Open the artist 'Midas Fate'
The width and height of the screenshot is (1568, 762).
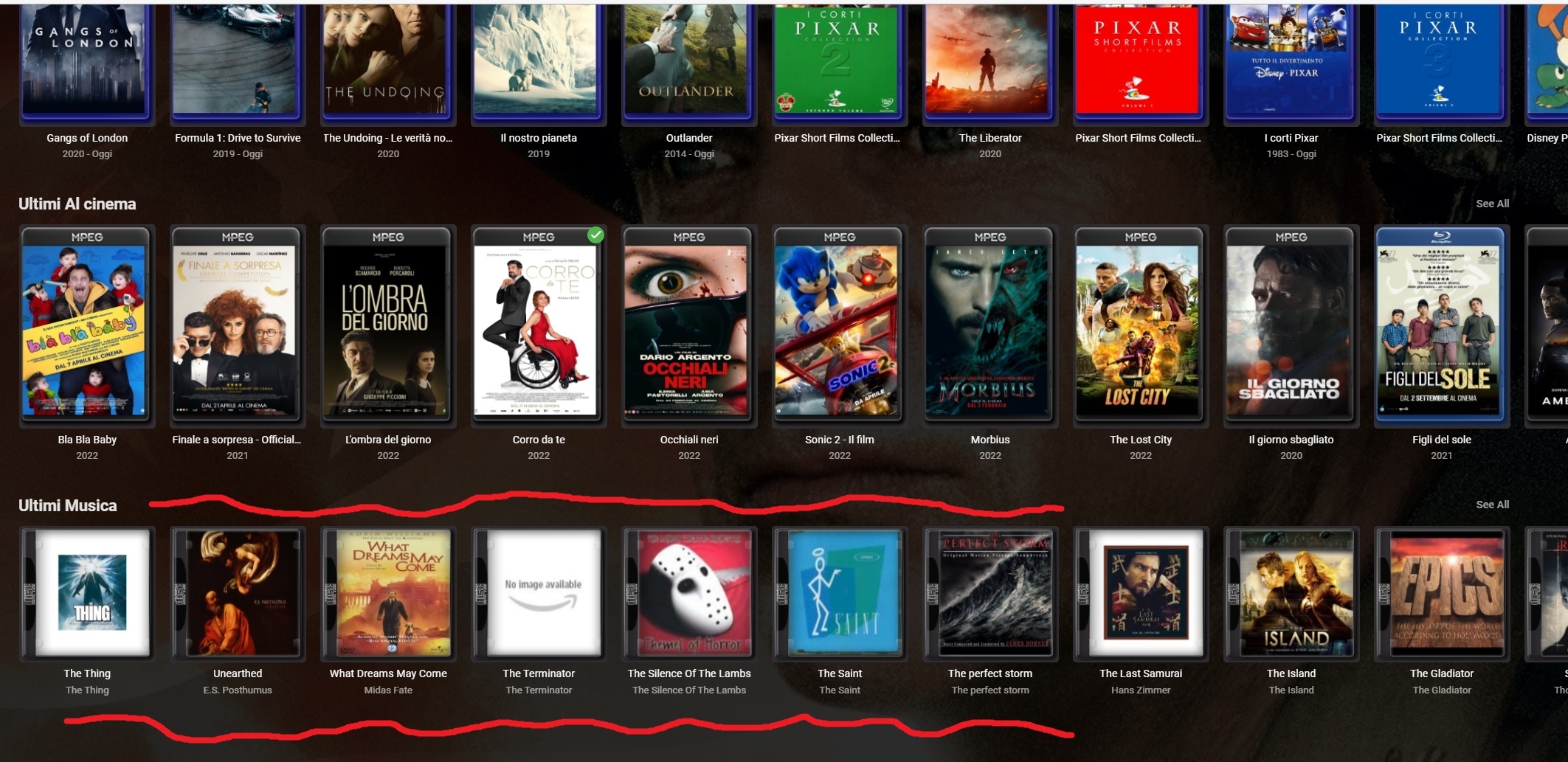388,690
